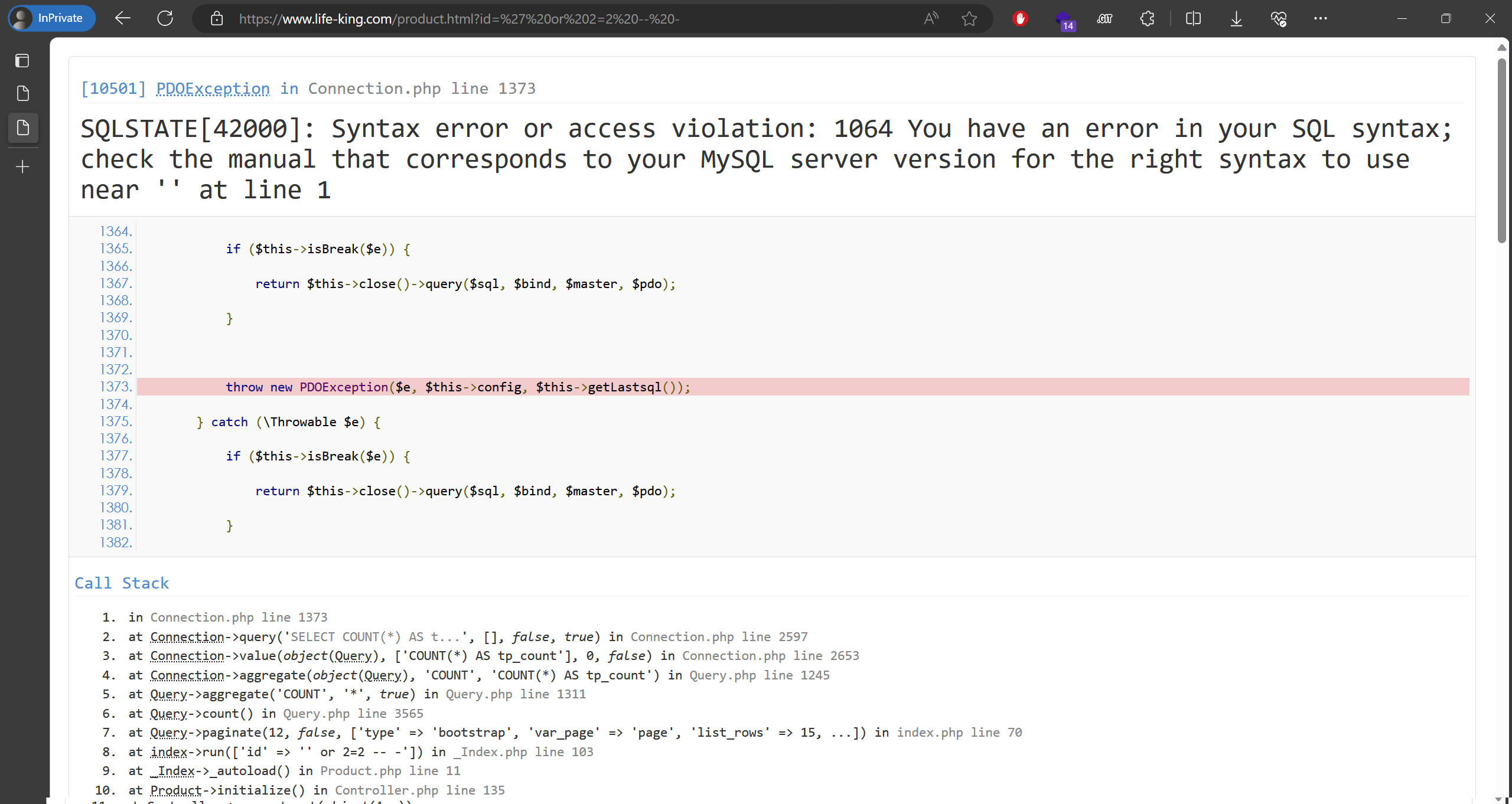Click 'Query.php line 3565' text

tap(353, 714)
